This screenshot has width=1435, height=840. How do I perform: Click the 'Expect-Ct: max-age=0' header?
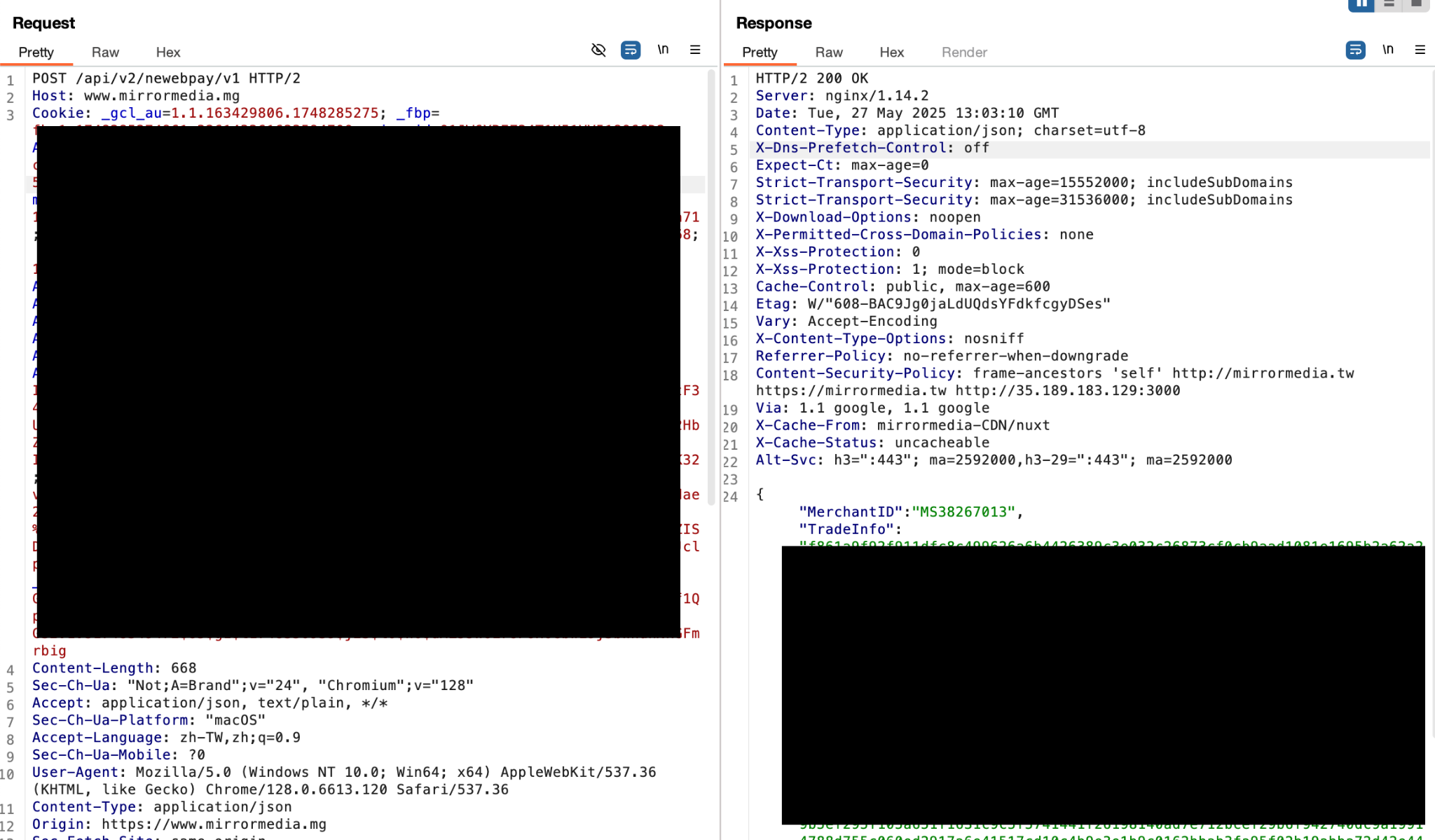pos(842,165)
